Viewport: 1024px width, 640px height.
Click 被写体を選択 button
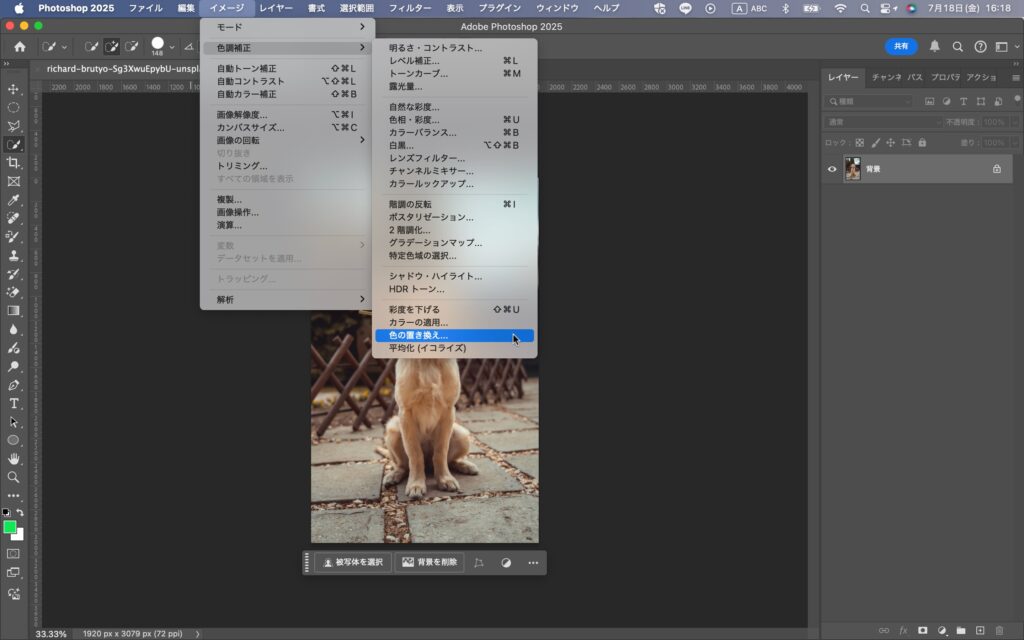pos(353,562)
